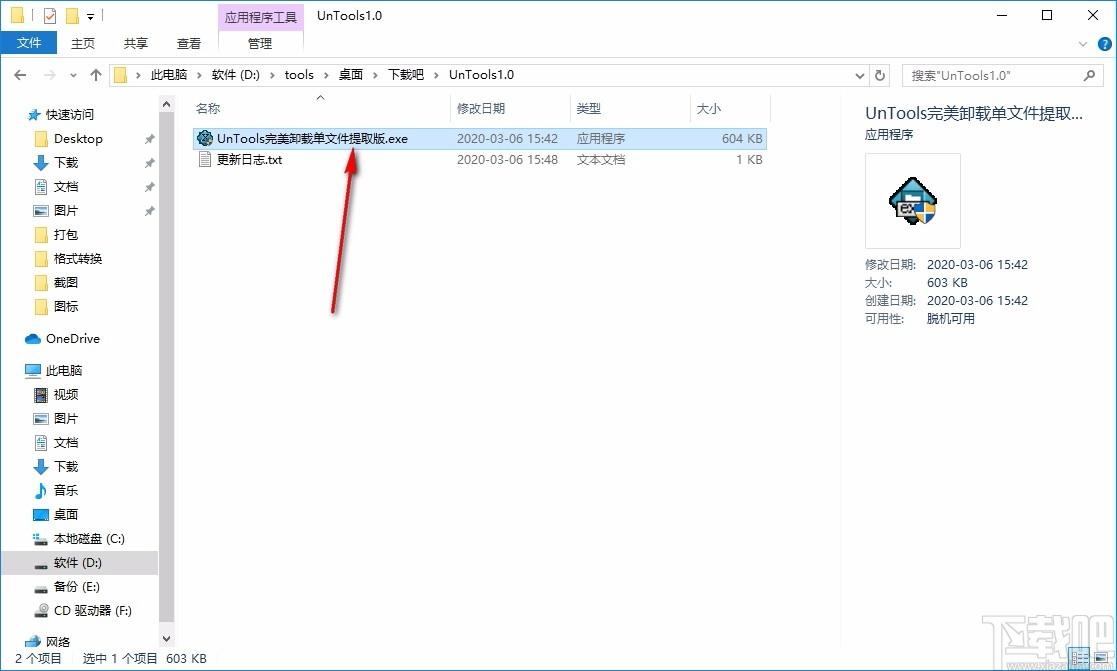This screenshot has height=671, width=1117.
Task: Expand chevron after 桌面 in path
Action: (x=375, y=75)
